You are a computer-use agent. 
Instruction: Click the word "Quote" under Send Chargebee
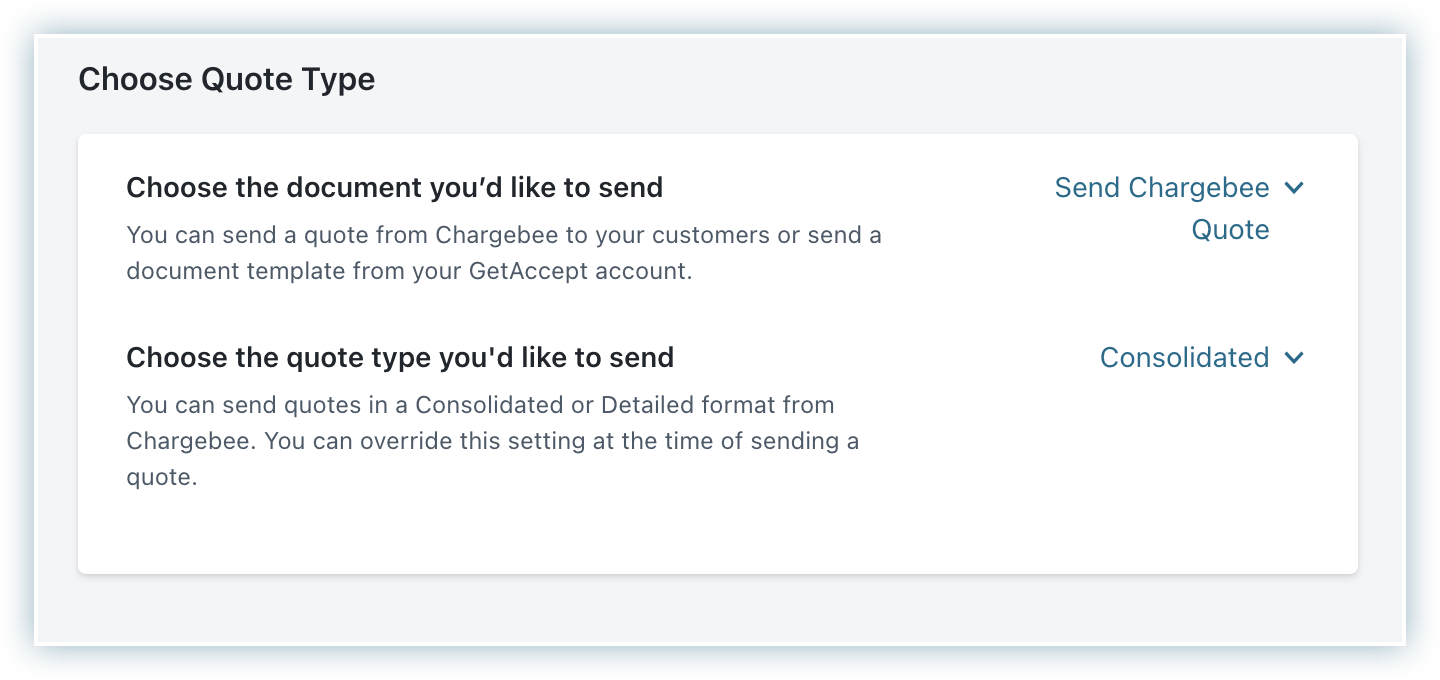1230,230
